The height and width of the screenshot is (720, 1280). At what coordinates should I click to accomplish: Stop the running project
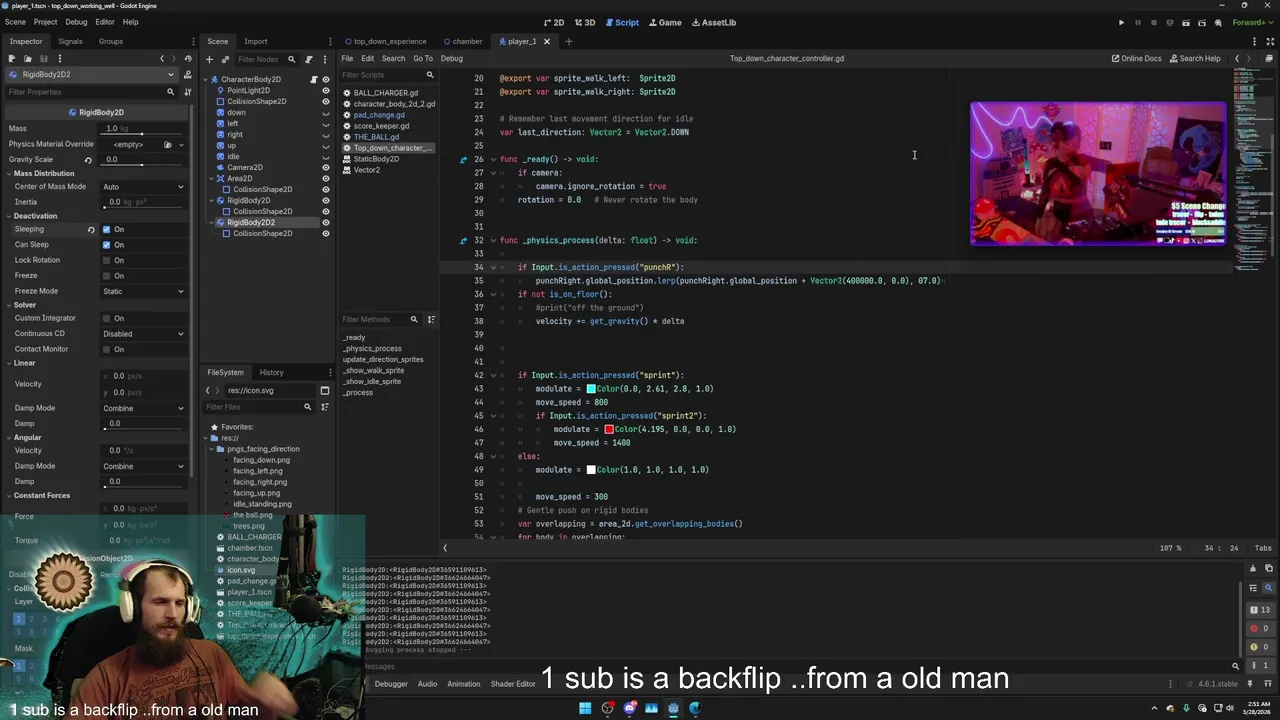pyautogui.click(x=1153, y=22)
